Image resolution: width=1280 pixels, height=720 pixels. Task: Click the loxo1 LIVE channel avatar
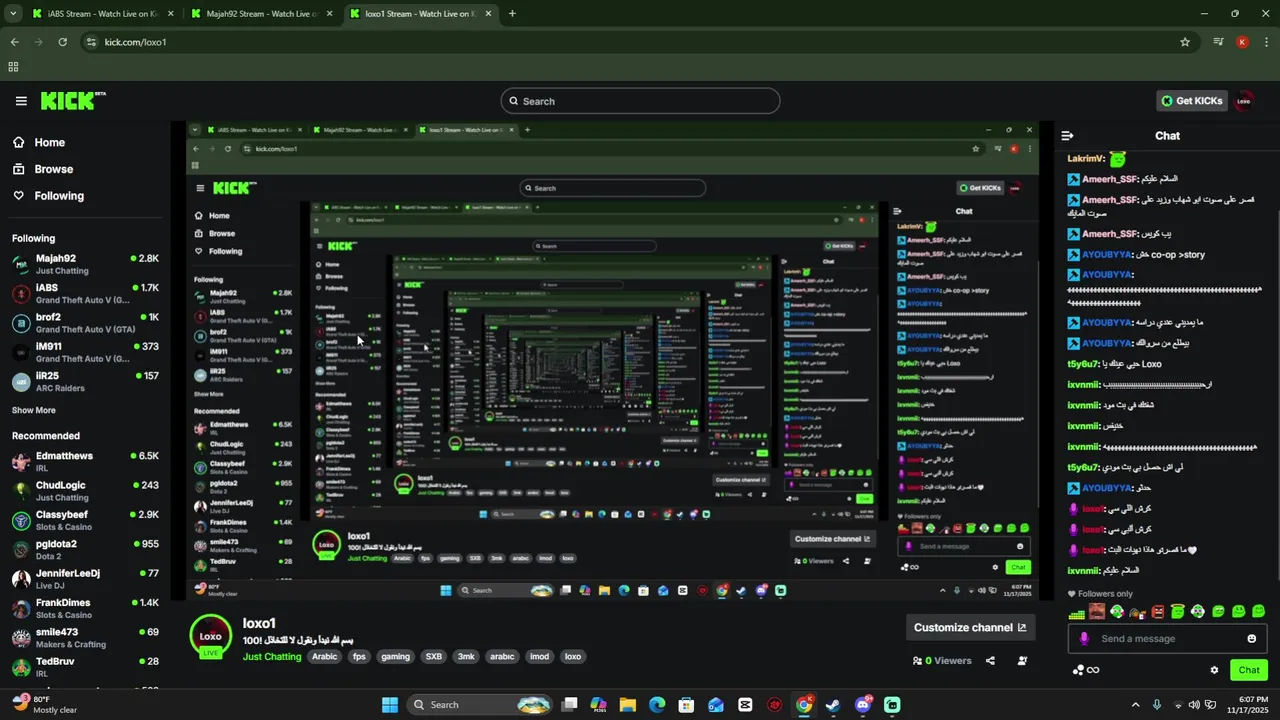click(x=210, y=637)
